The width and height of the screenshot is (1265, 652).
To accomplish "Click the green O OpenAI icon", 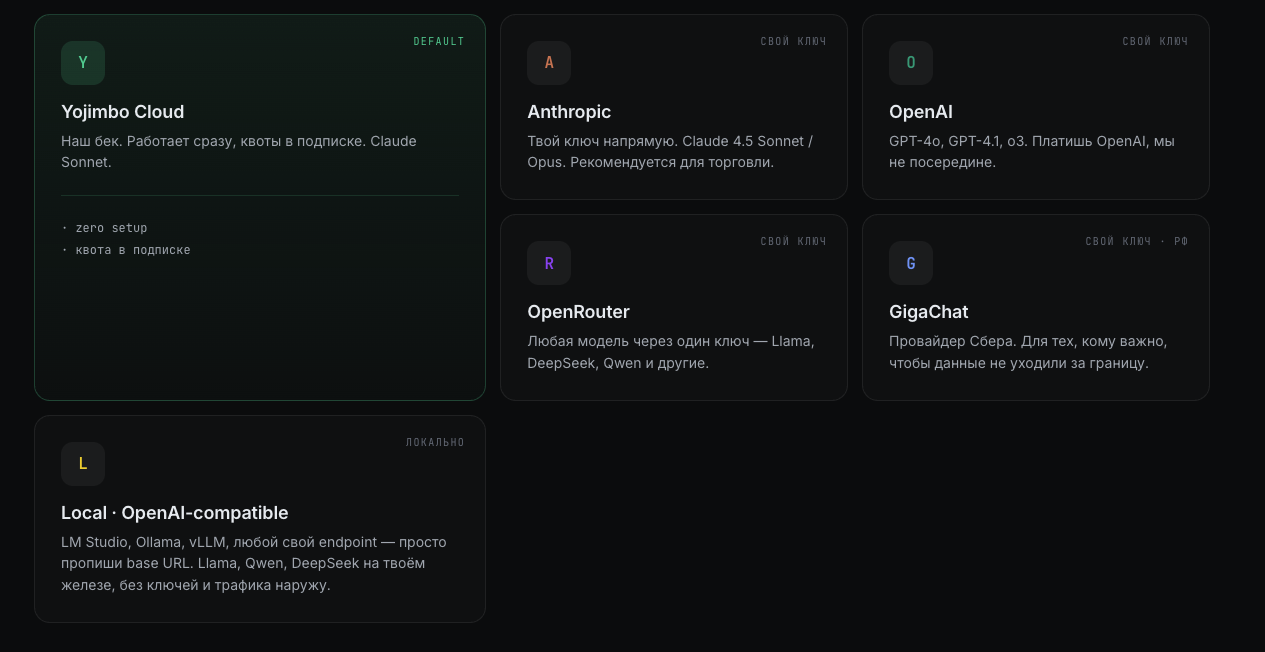I will pyautogui.click(x=911, y=63).
